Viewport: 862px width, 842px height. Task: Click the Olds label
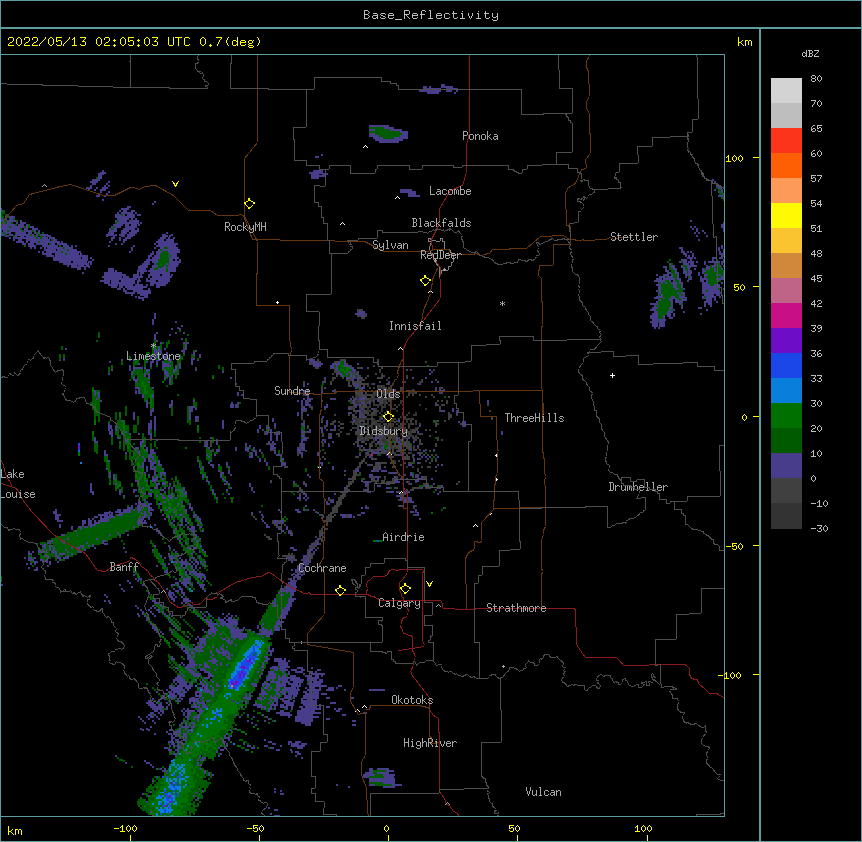388,394
